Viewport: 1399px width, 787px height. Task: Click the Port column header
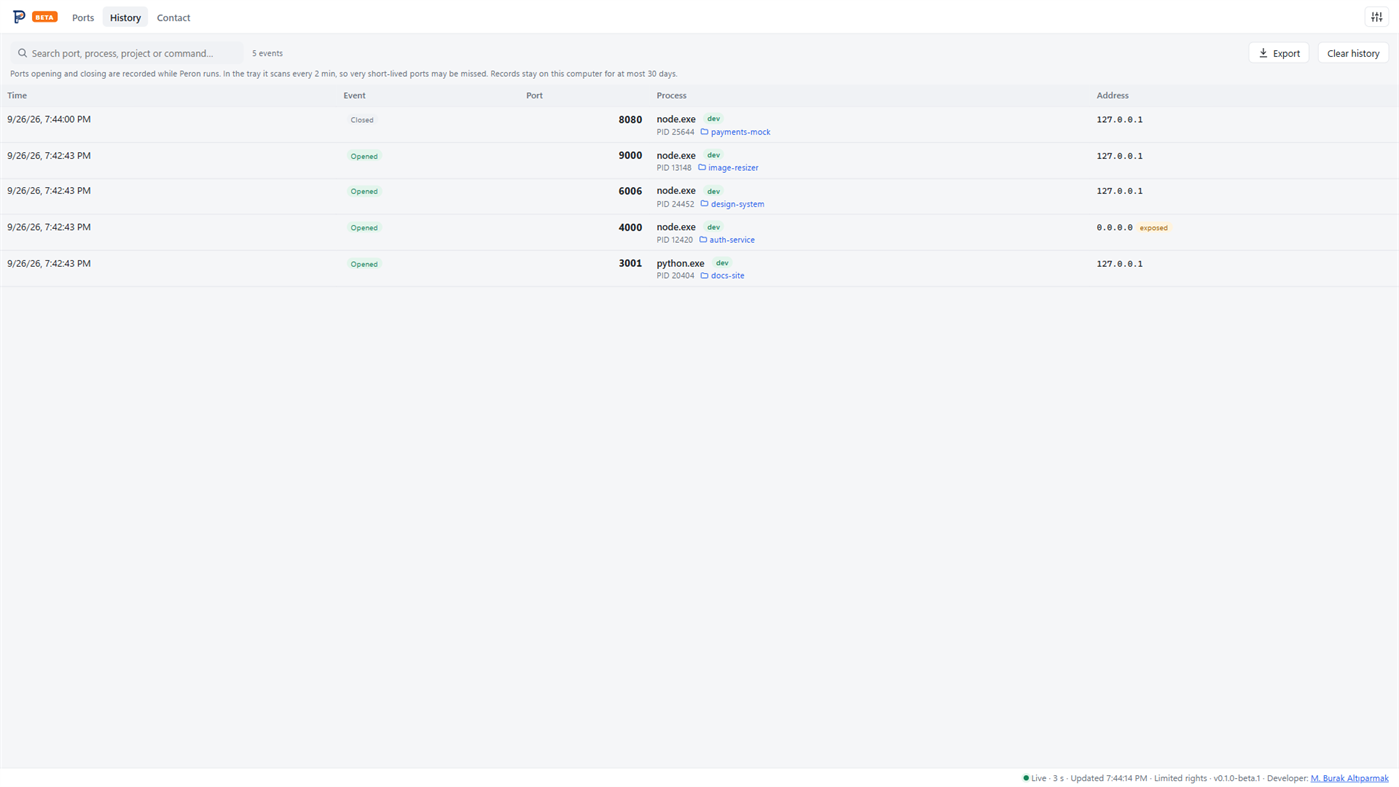click(535, 96)
